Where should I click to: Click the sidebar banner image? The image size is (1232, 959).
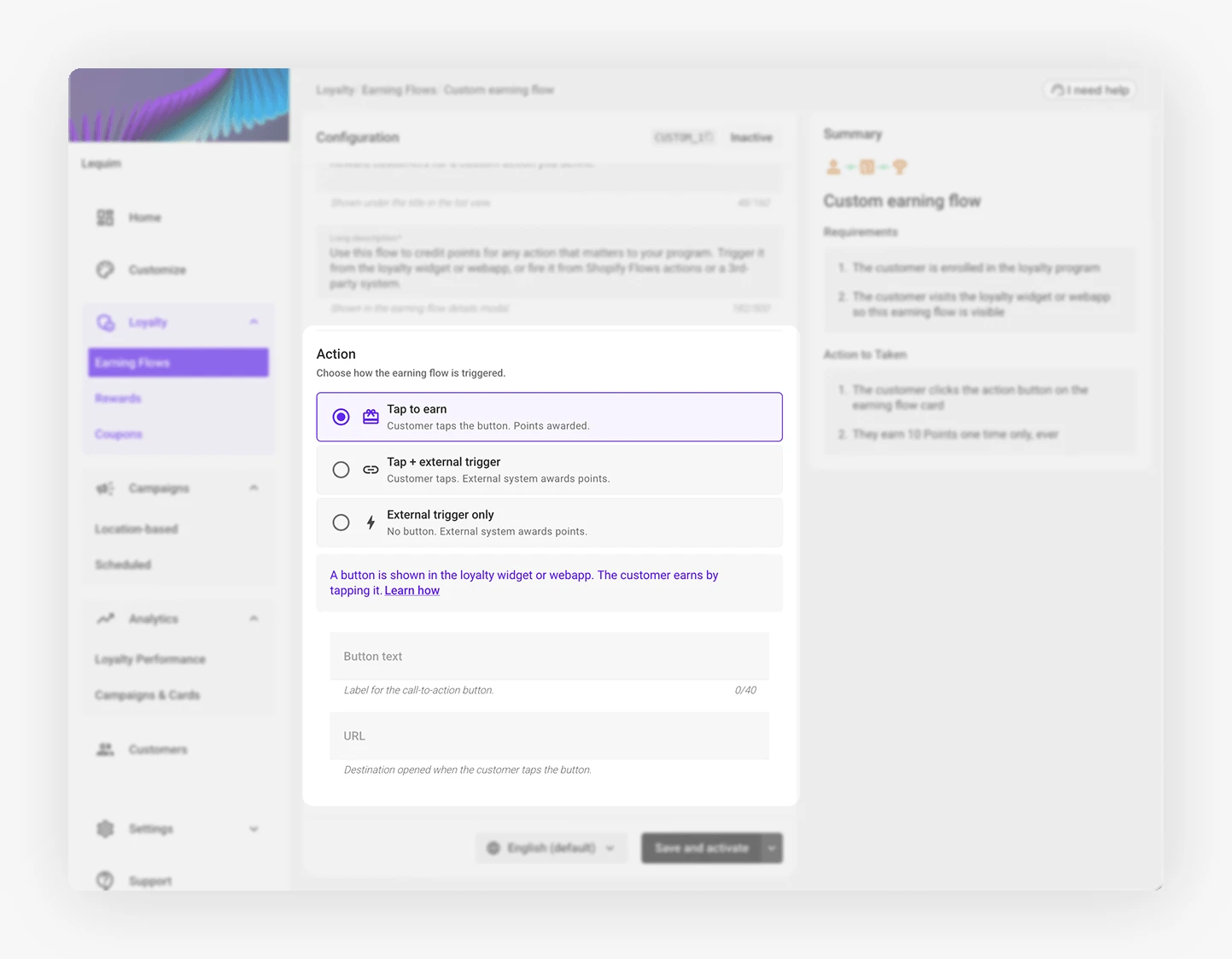coord(179,105)
